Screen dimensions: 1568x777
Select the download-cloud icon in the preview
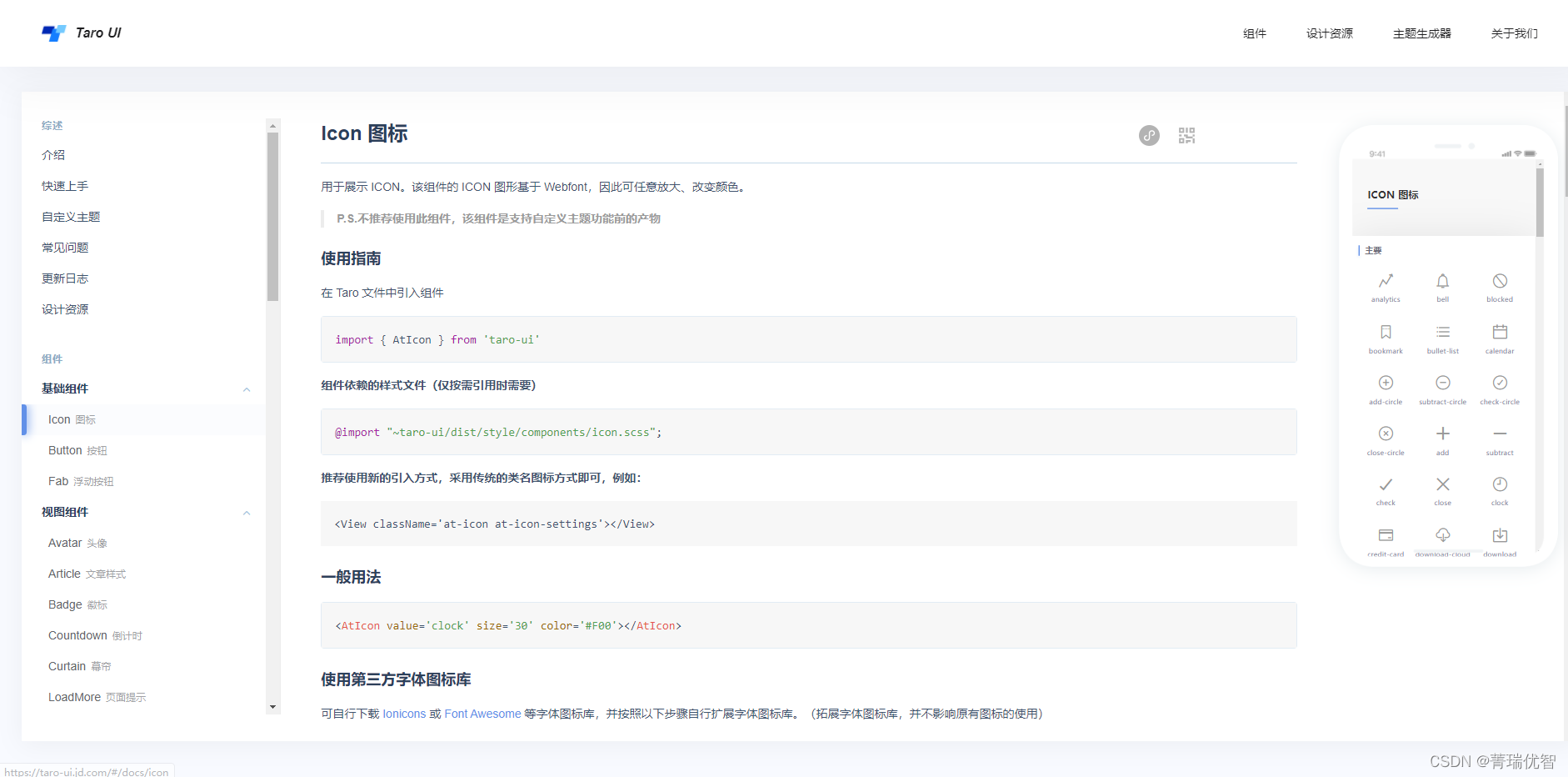1442,534
